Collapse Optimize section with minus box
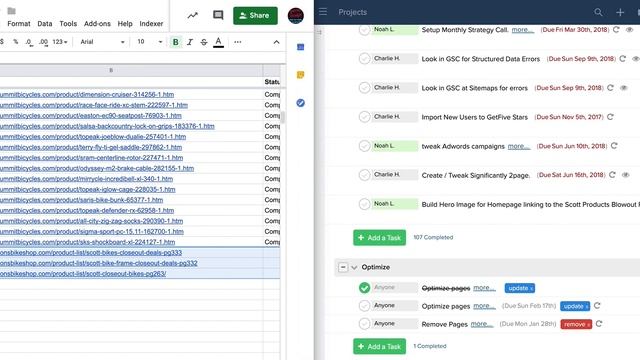640x360 pixels. pos(343,267)
